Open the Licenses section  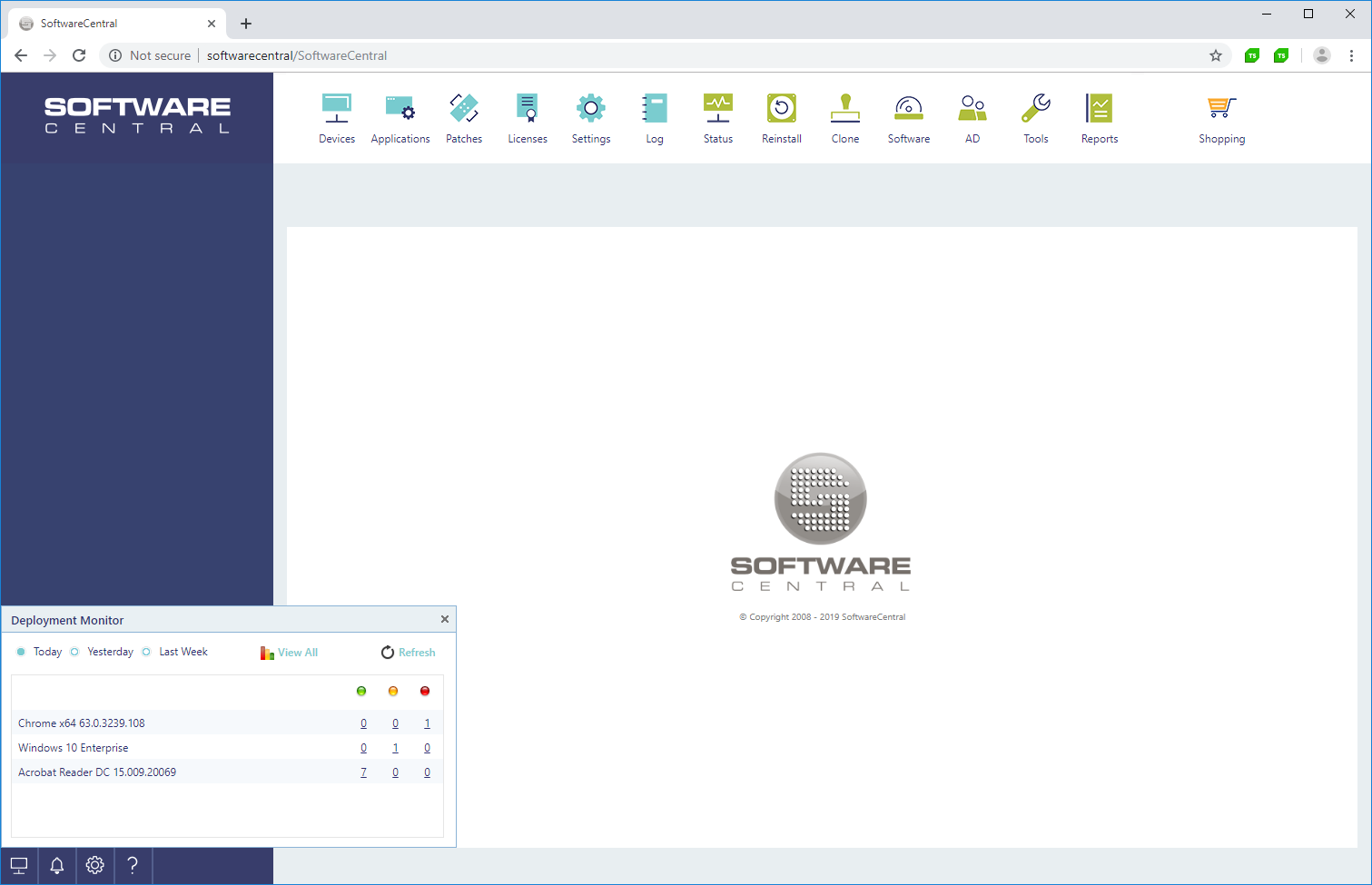[x=528, y=118]
